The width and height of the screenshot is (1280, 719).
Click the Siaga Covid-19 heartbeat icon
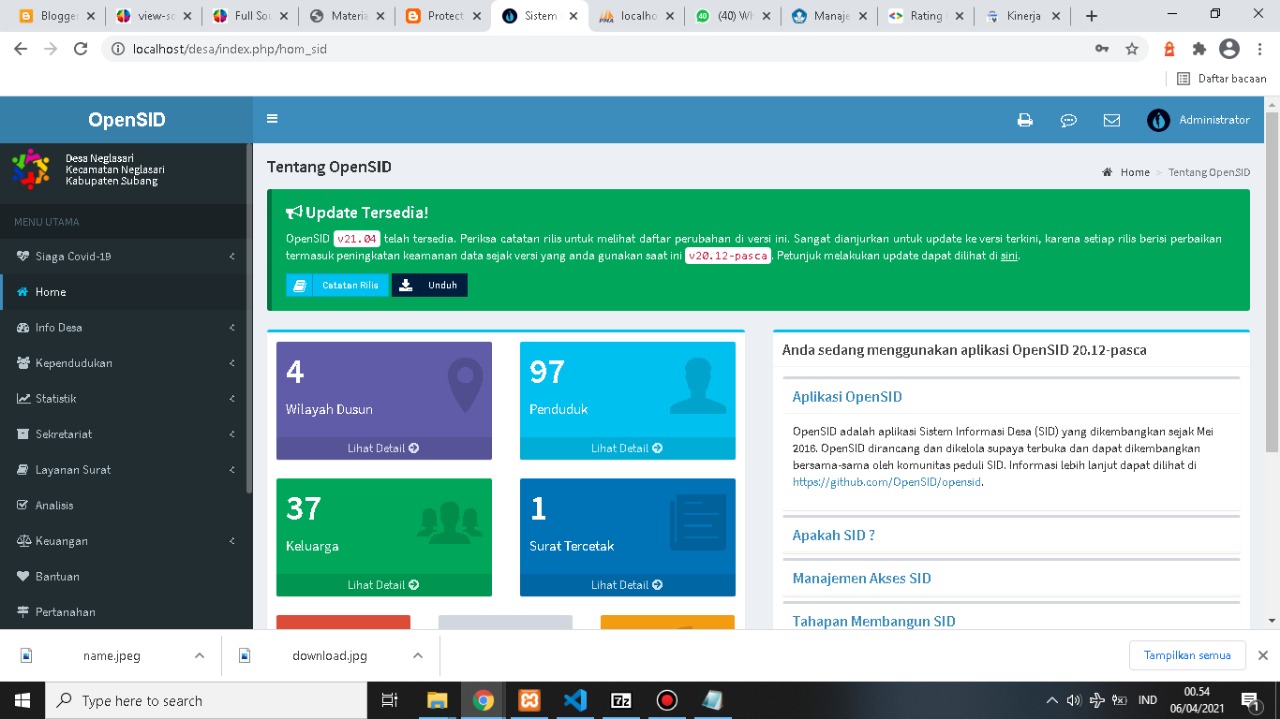point(23,256)
